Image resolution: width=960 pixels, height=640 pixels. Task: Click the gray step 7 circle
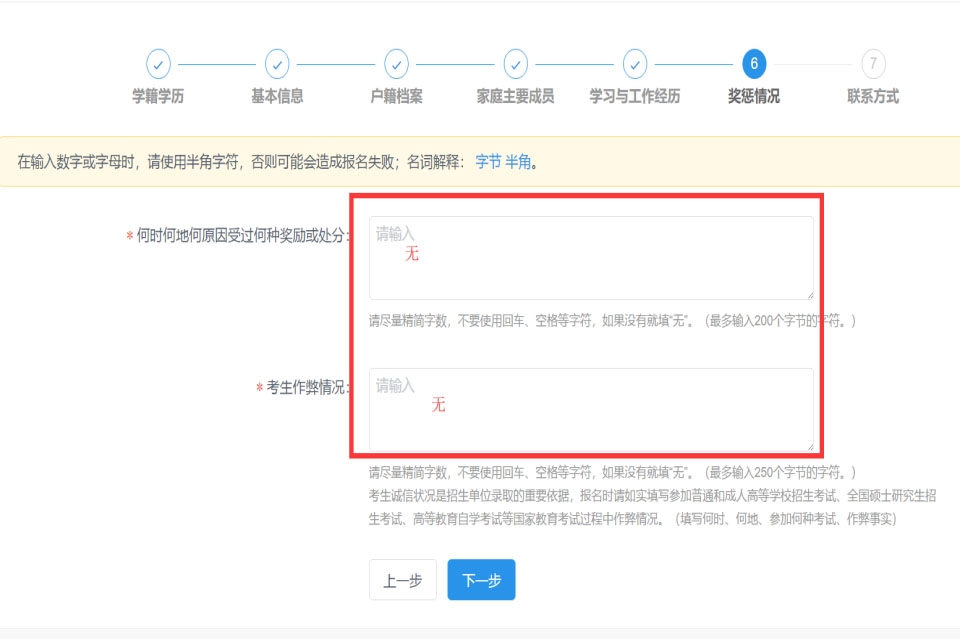click(873, 64)
